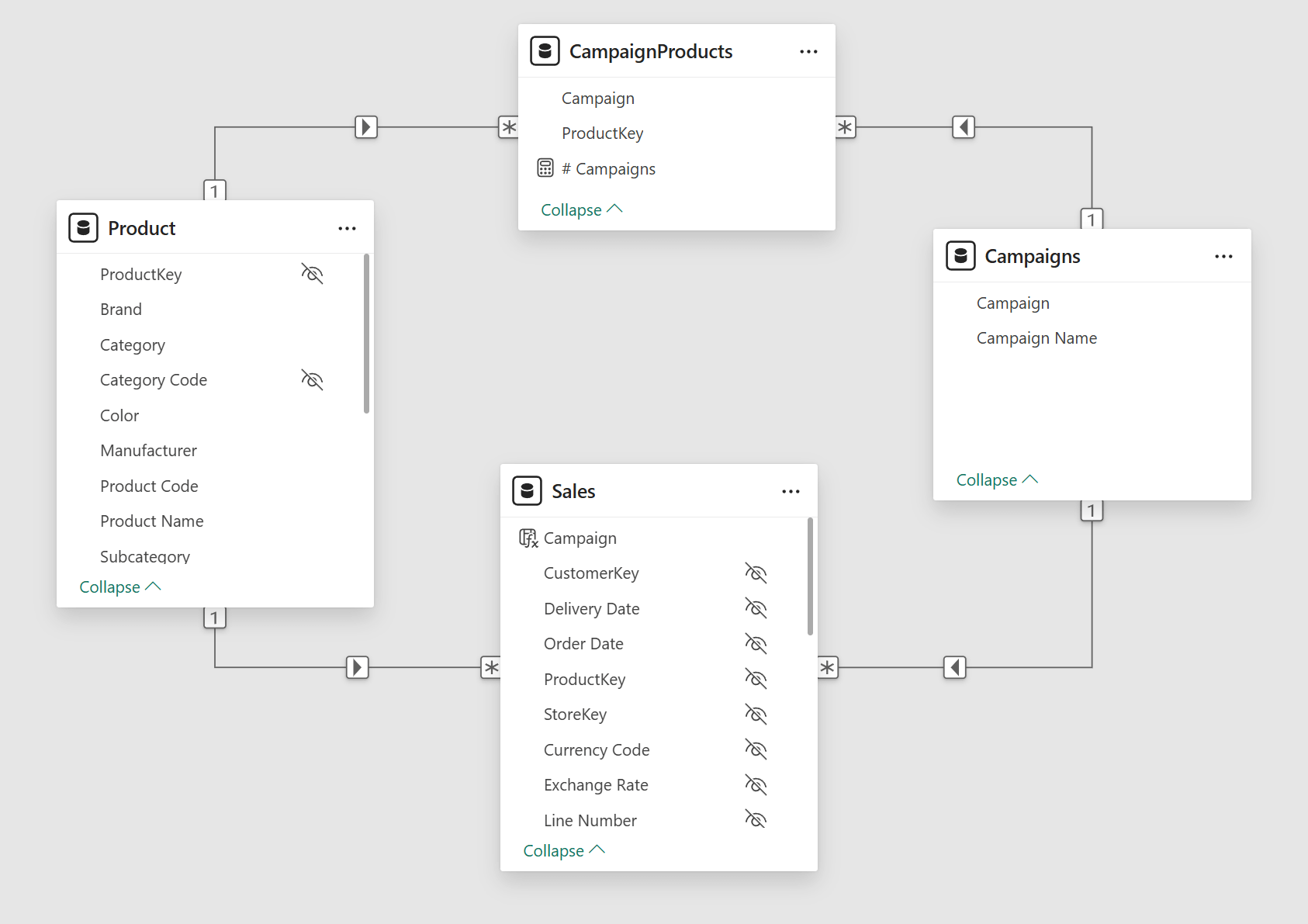Toggle visibility of Sales CustomerKey column
The image size is (1308, 924).
[x=756, y=573]
